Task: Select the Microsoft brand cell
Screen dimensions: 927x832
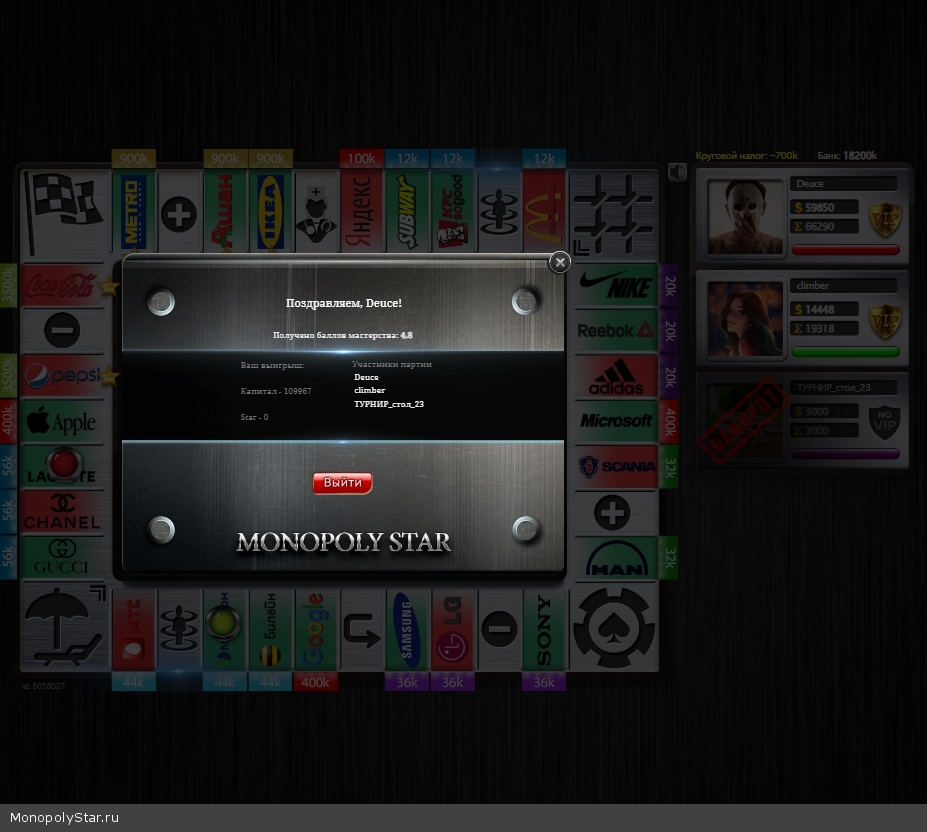Action: 615,421
